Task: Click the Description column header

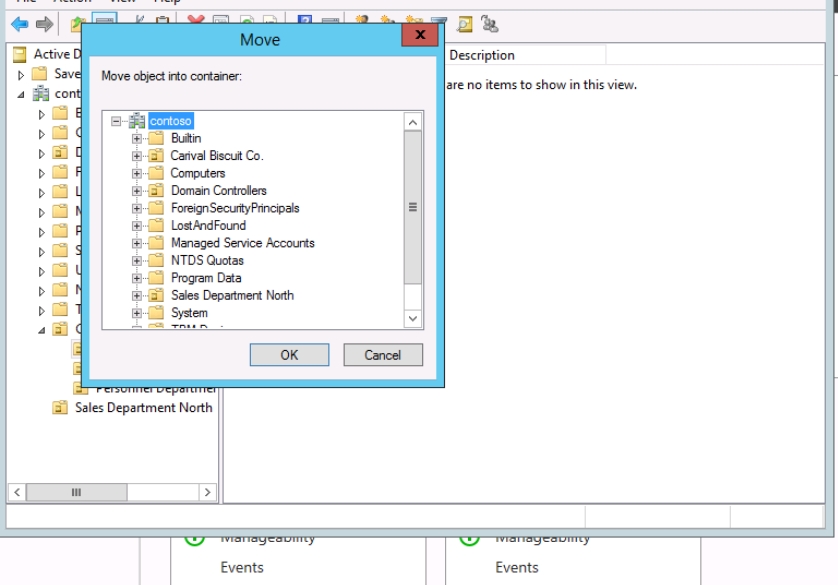Action: point(482,56)
